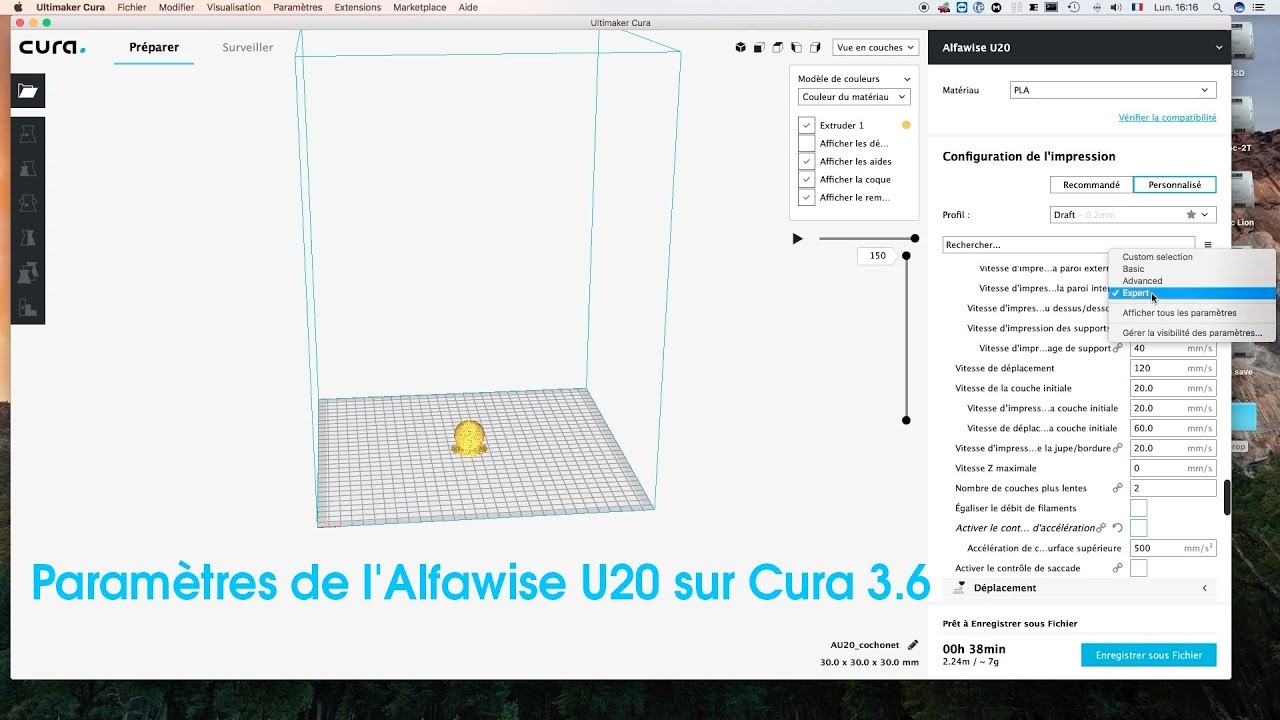This screenshot has width=1280, height=720.
Task: Click the pencil icon next to AU20_cochonet
Action: click(913, 645)
